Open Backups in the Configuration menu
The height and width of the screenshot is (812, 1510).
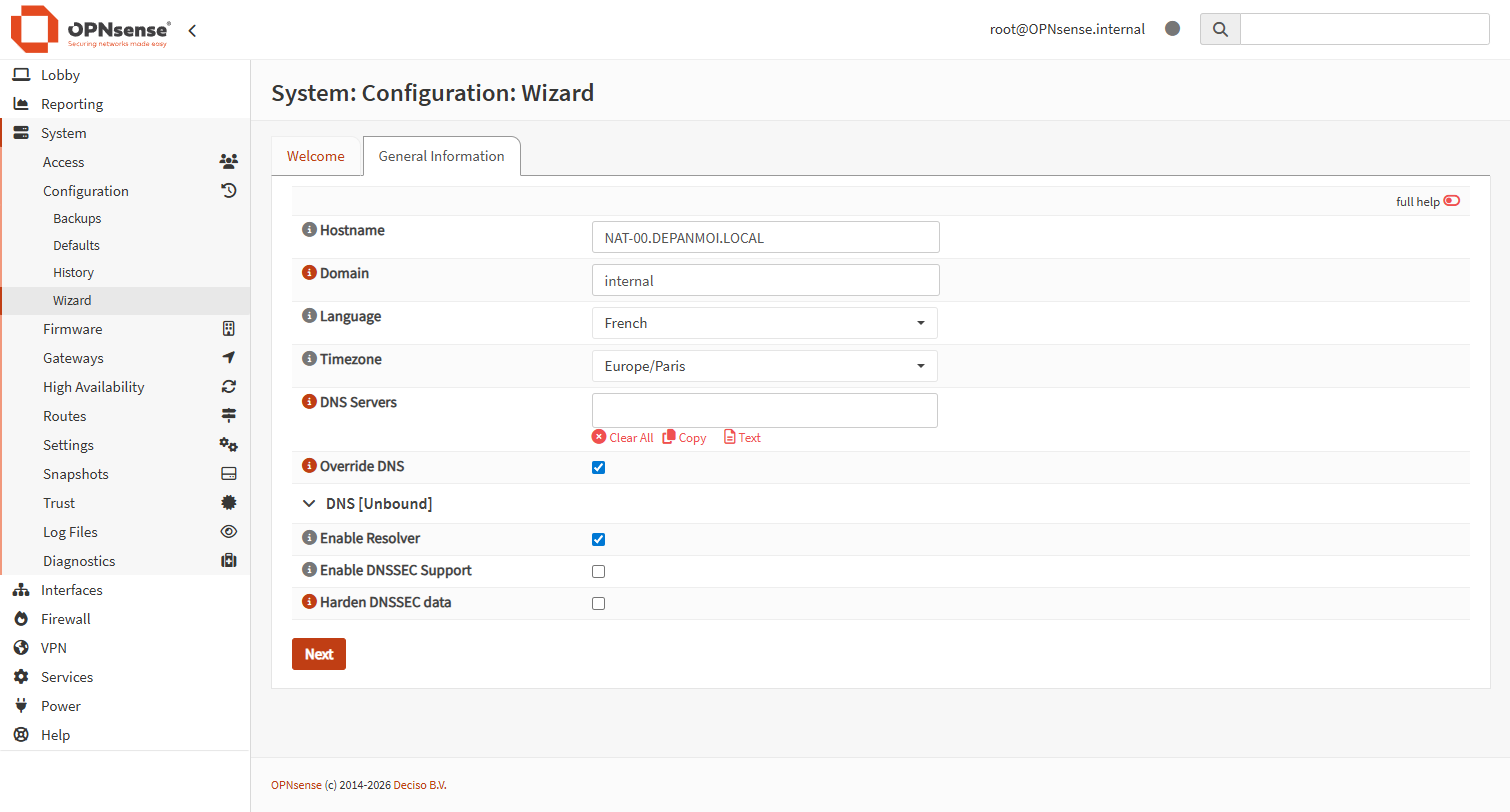tap(77, 218)
